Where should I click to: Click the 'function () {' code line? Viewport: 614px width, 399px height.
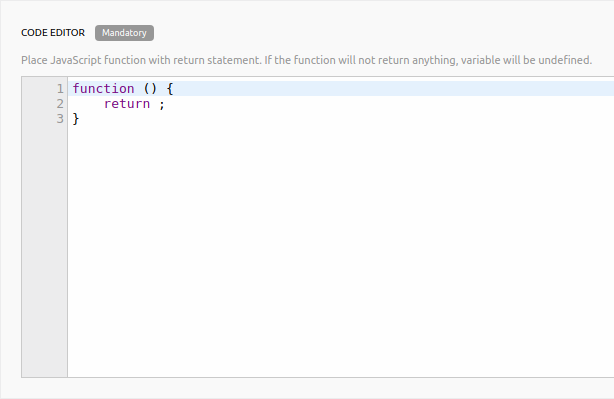(123, 89)
